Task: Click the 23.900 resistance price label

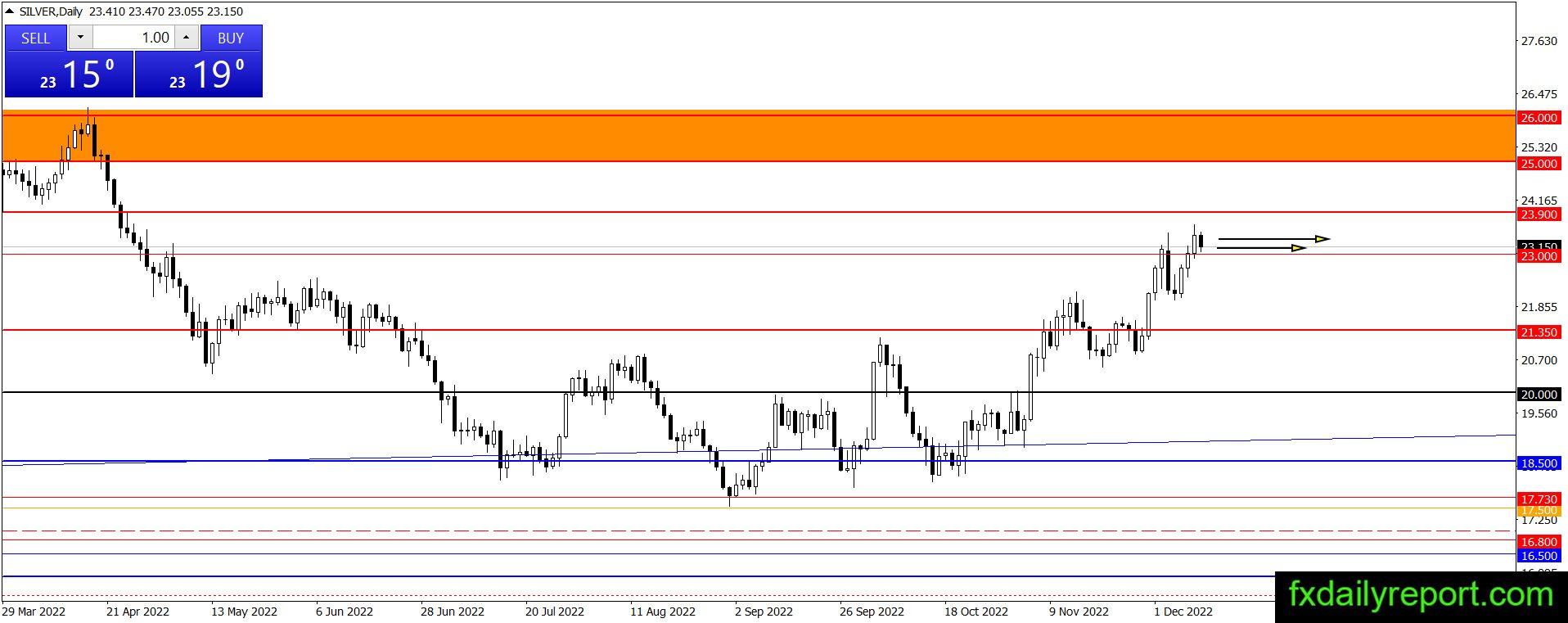Action: coord(1539,214)
